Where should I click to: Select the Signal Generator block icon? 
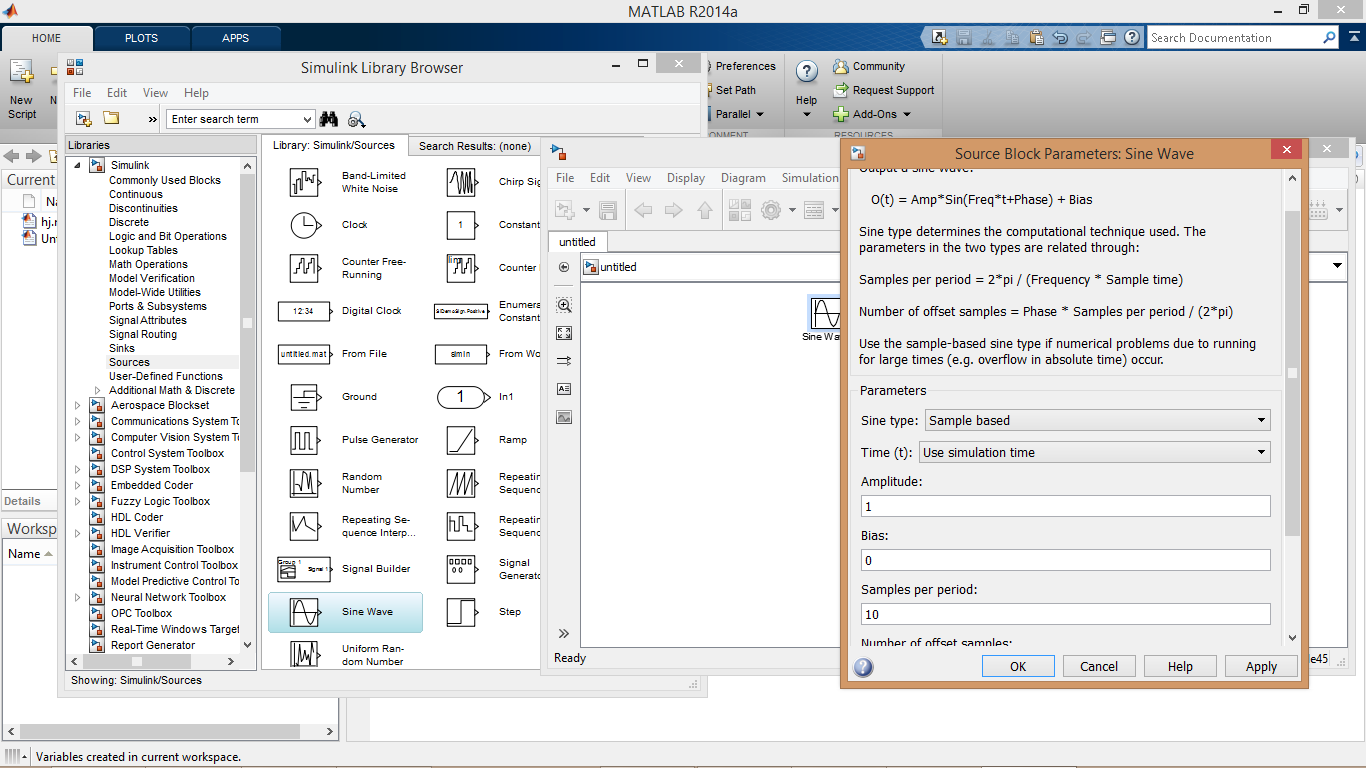click(x=461, y=569)
